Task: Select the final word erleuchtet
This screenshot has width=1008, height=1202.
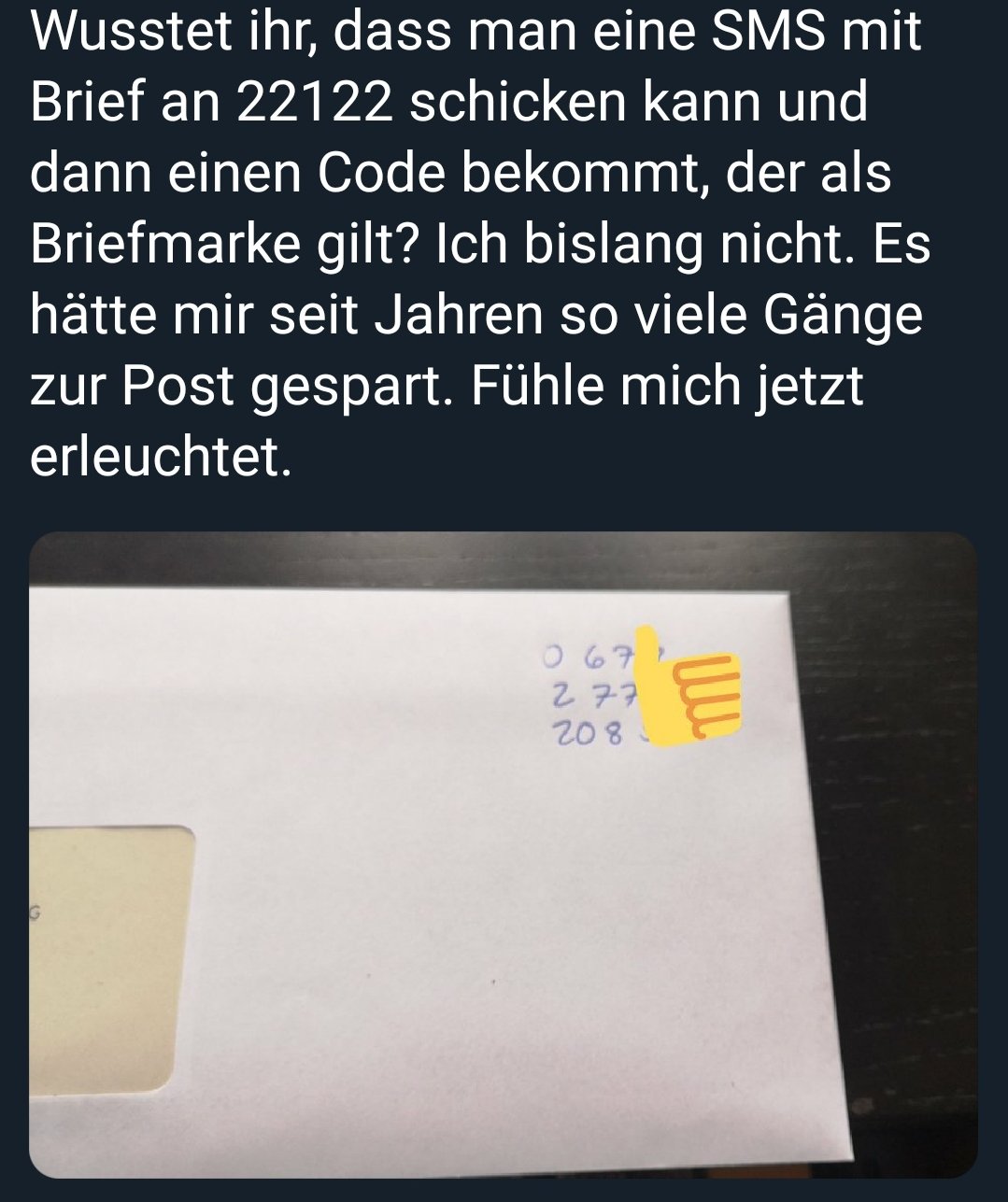Action: pyautogui.click(x=155, y=458)
